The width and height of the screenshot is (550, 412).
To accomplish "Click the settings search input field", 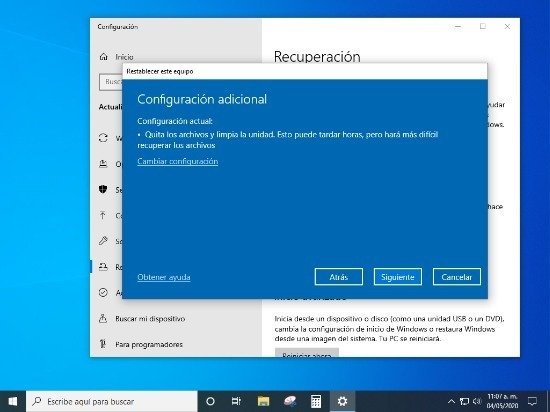I will [111, 82].
